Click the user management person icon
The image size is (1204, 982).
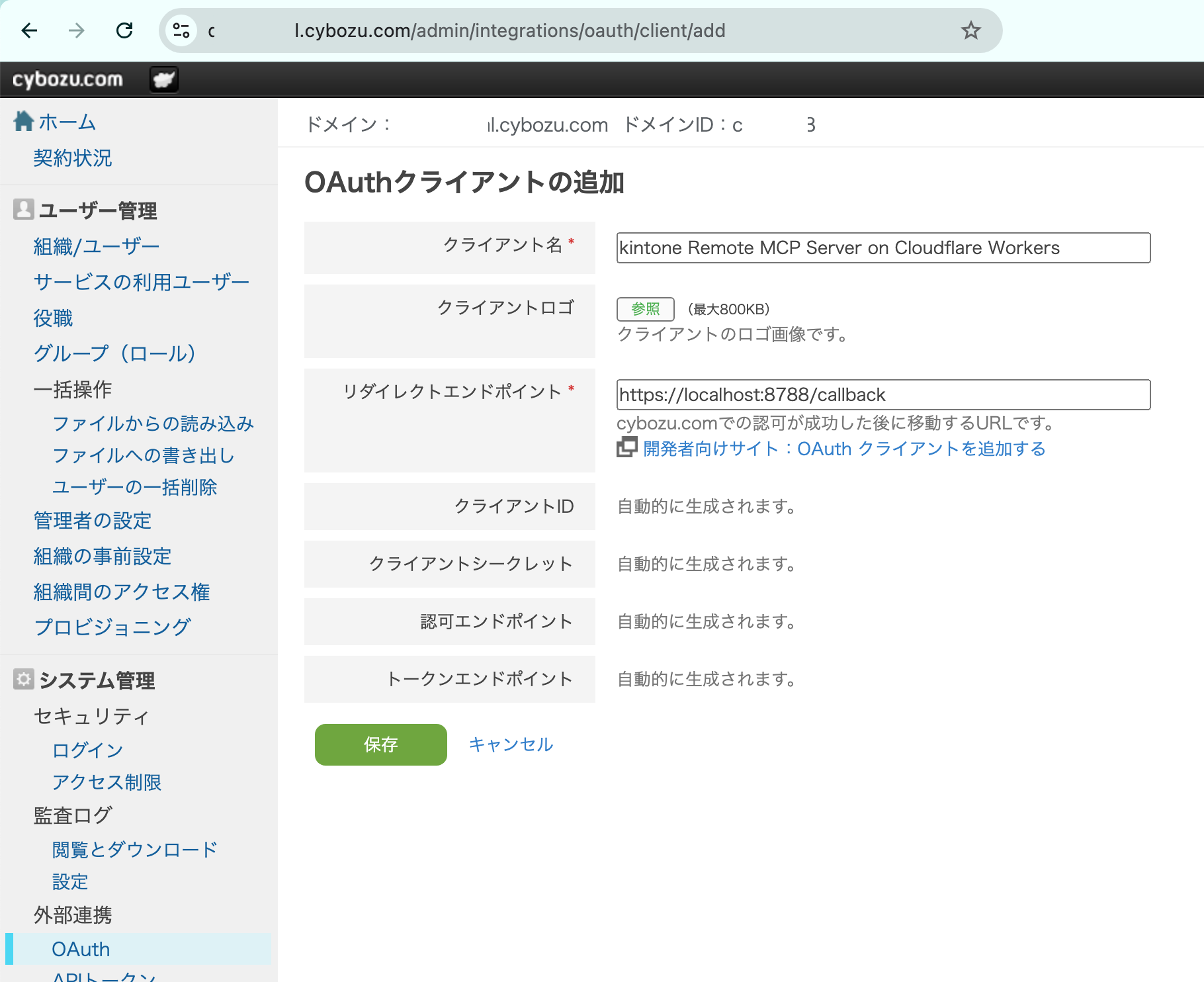tap(22, 209)
